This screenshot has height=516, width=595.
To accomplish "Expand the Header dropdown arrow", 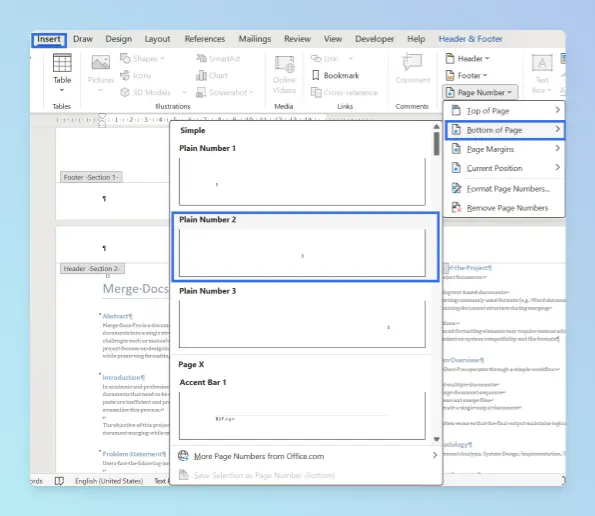I will tap(487, 58).
